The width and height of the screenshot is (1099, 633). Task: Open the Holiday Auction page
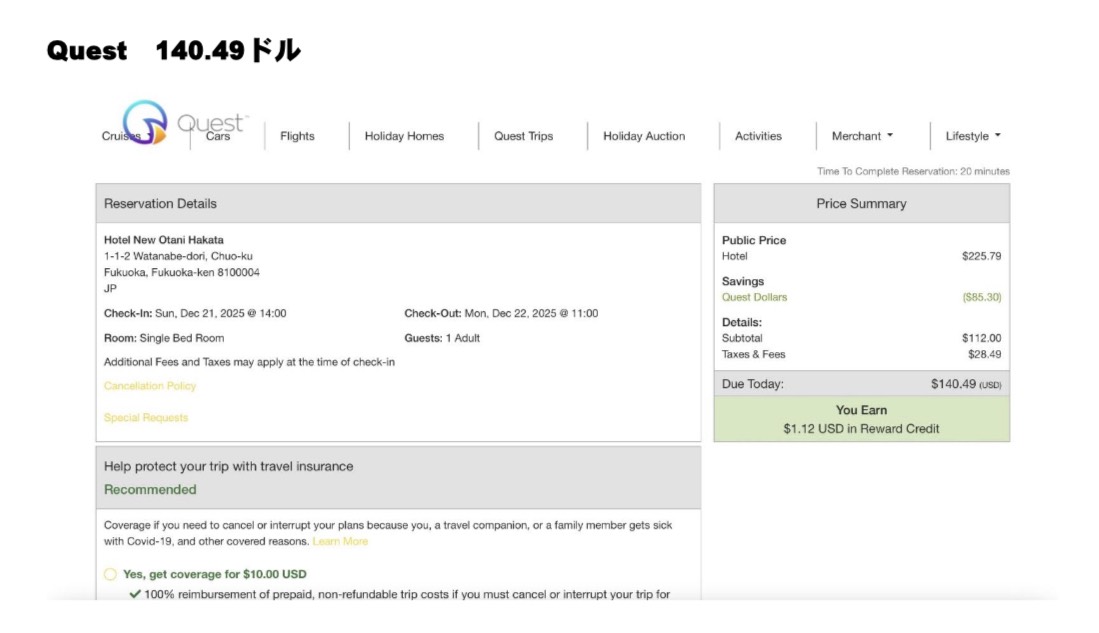[x=644, y=136]
